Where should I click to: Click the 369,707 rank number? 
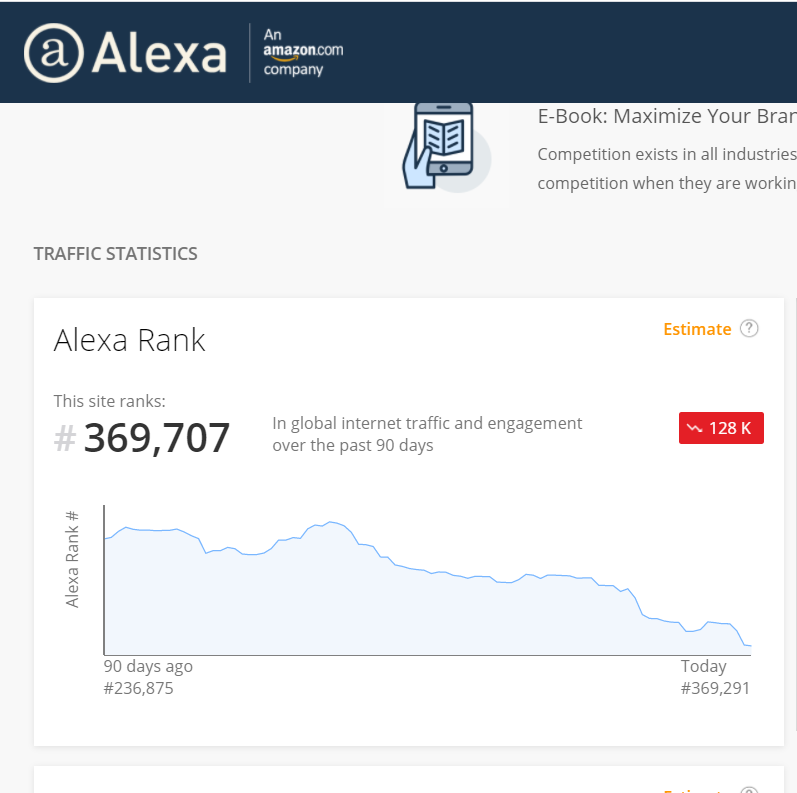point(157,438)
